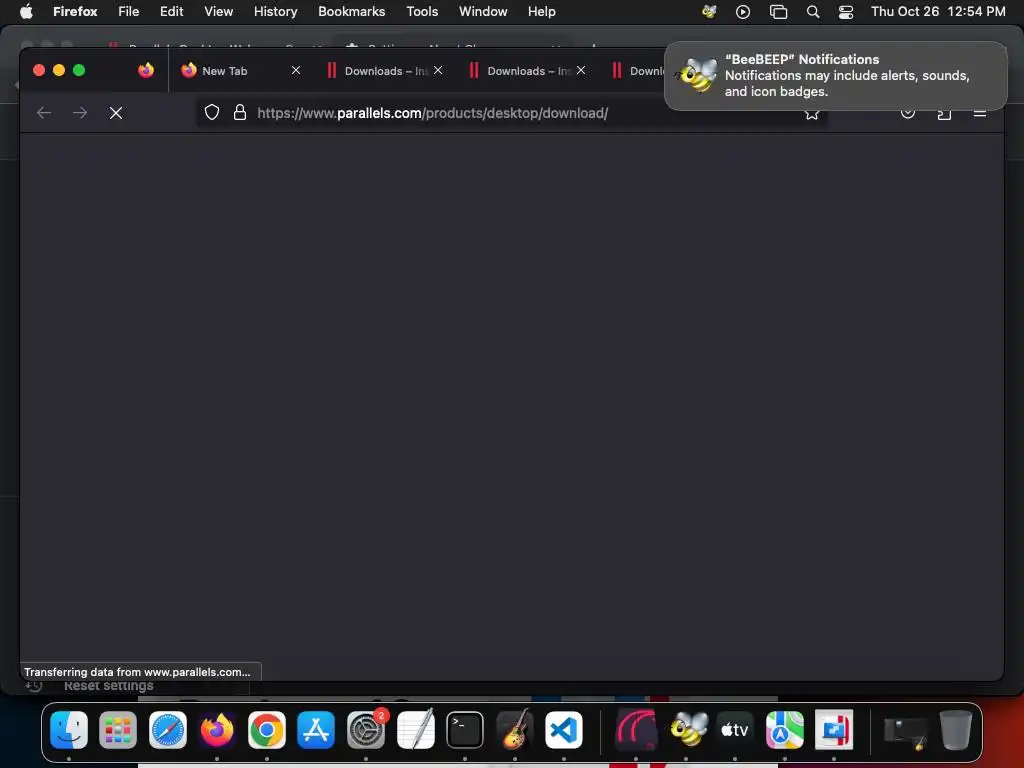Open the Apple menu
1024x768 pixels.
click(26, 11)
